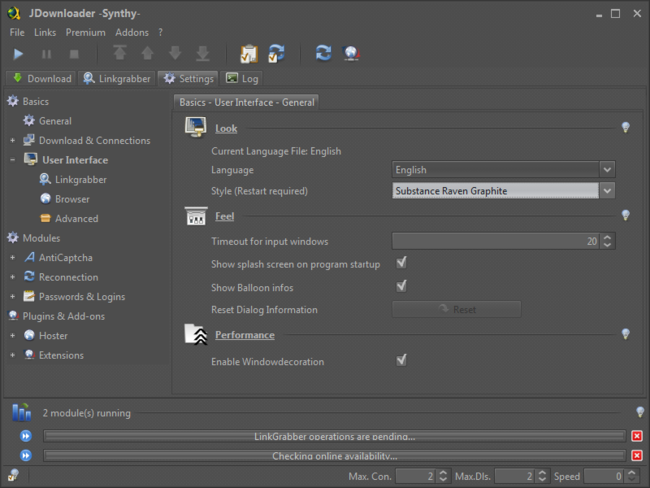The image size is (650, 488).
Task: Click the lightbulb hint beside Feel
Action: click(x=626, y=215)
